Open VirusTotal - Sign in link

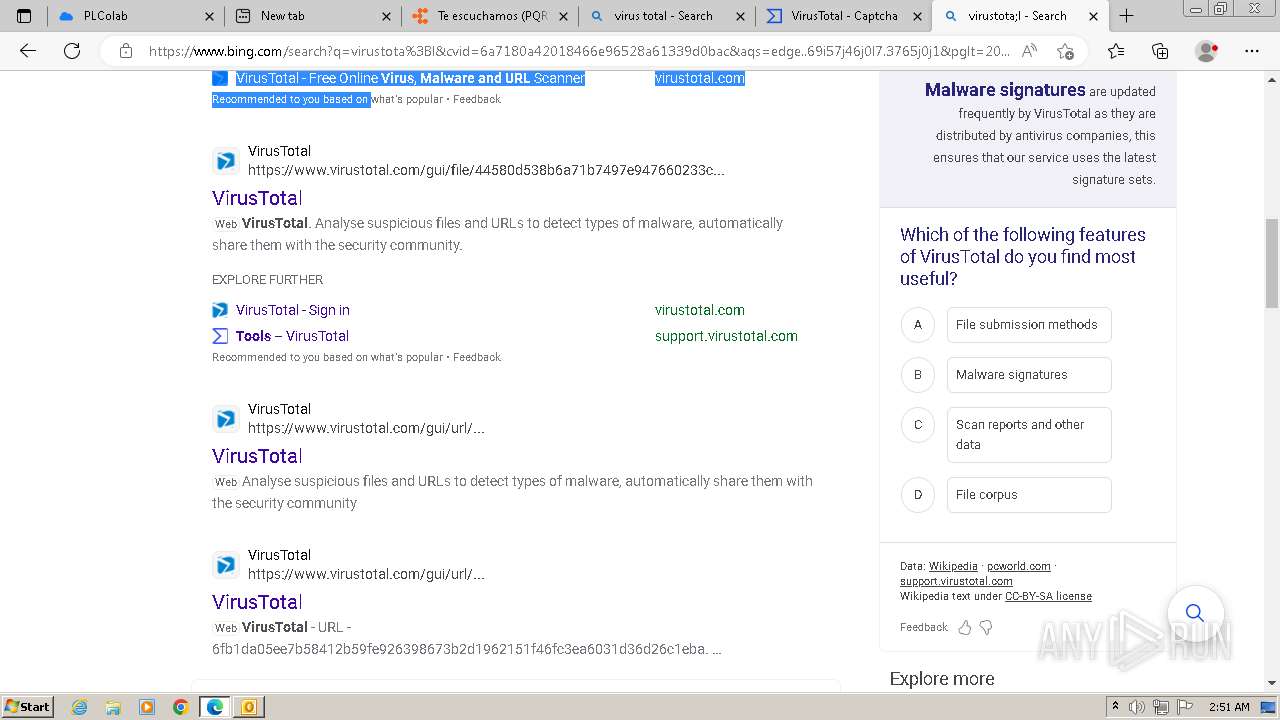point(293,310)
